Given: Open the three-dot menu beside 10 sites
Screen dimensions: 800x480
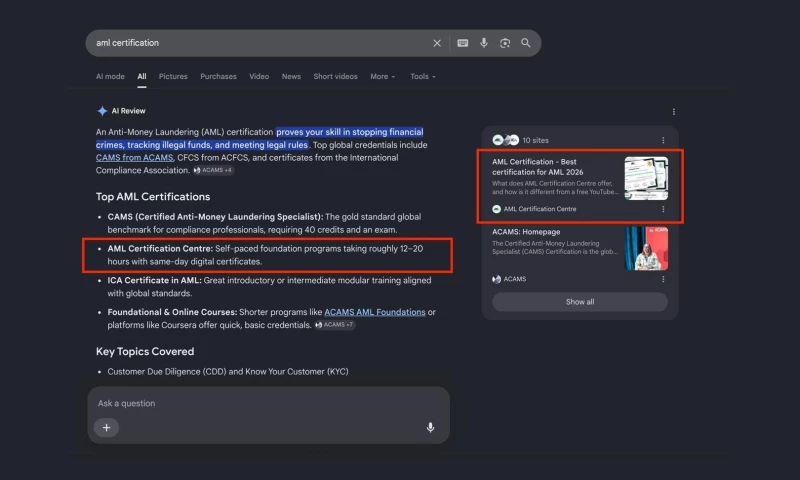Looking at the screenshot, I should click(x=663, y=140).
